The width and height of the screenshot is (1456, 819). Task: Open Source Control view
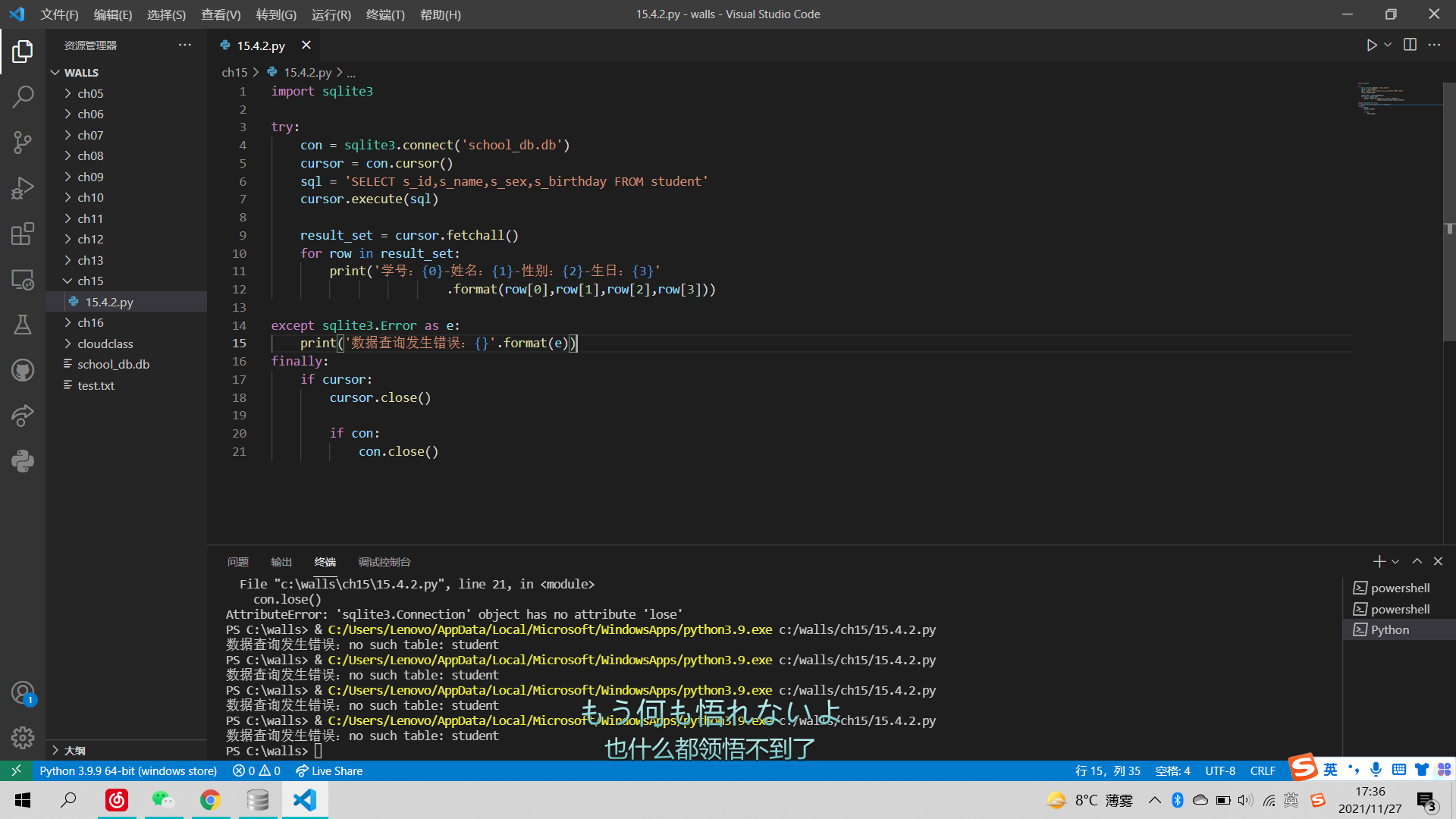[x=23, y=142]
